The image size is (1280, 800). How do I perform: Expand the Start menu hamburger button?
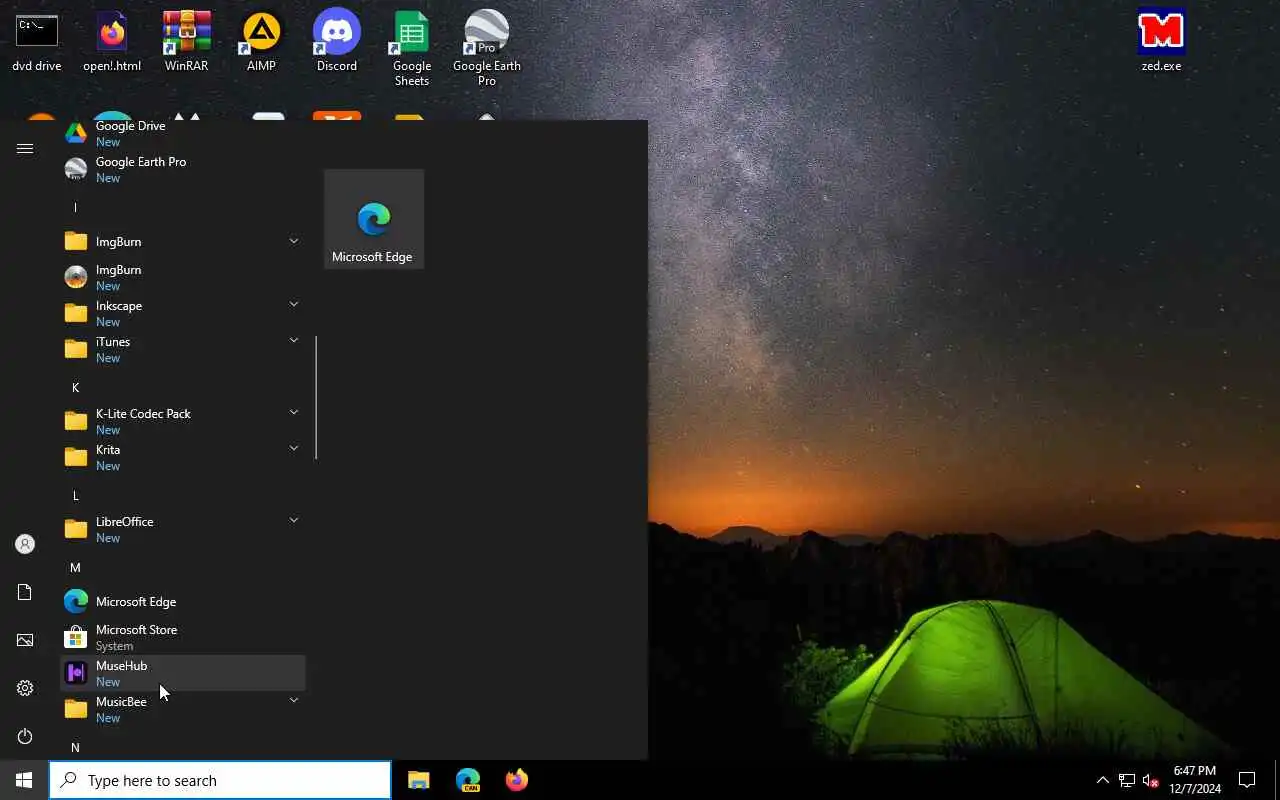click(x=25, y=148)
